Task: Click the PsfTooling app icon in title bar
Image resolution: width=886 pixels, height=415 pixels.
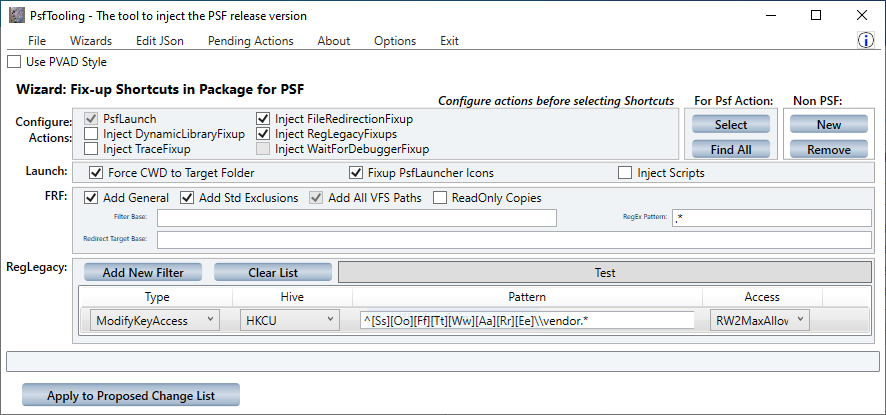Action: [x=17, y=15]
